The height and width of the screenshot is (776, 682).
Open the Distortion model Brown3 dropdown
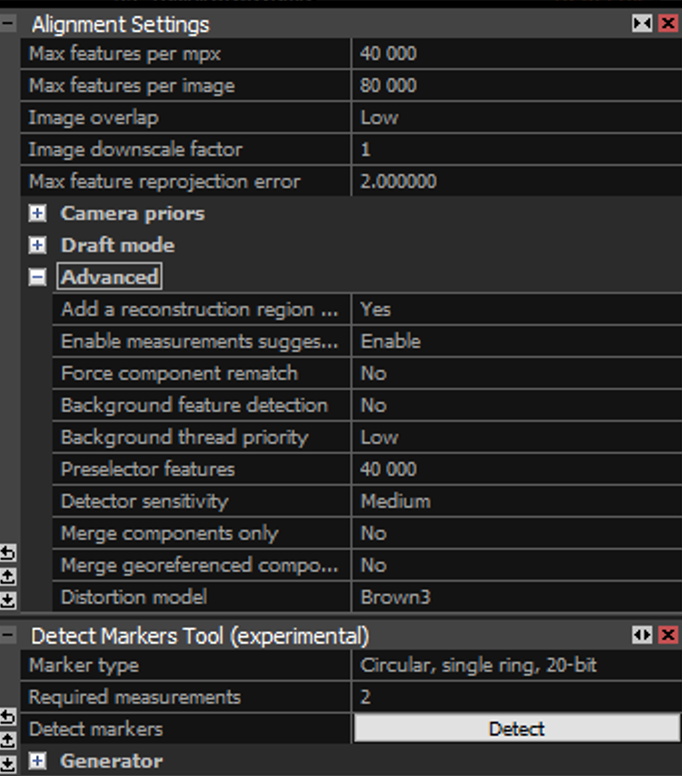(515, 597)
